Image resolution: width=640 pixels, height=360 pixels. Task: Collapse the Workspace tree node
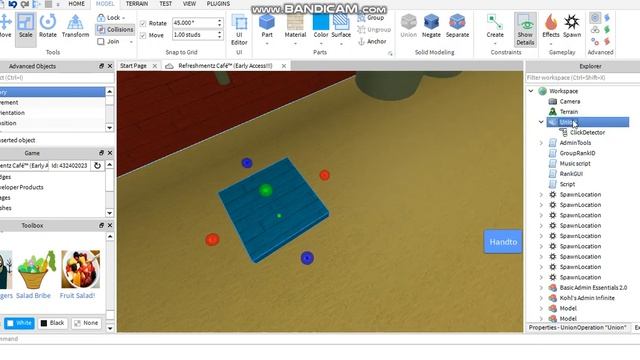click(531, 91)
